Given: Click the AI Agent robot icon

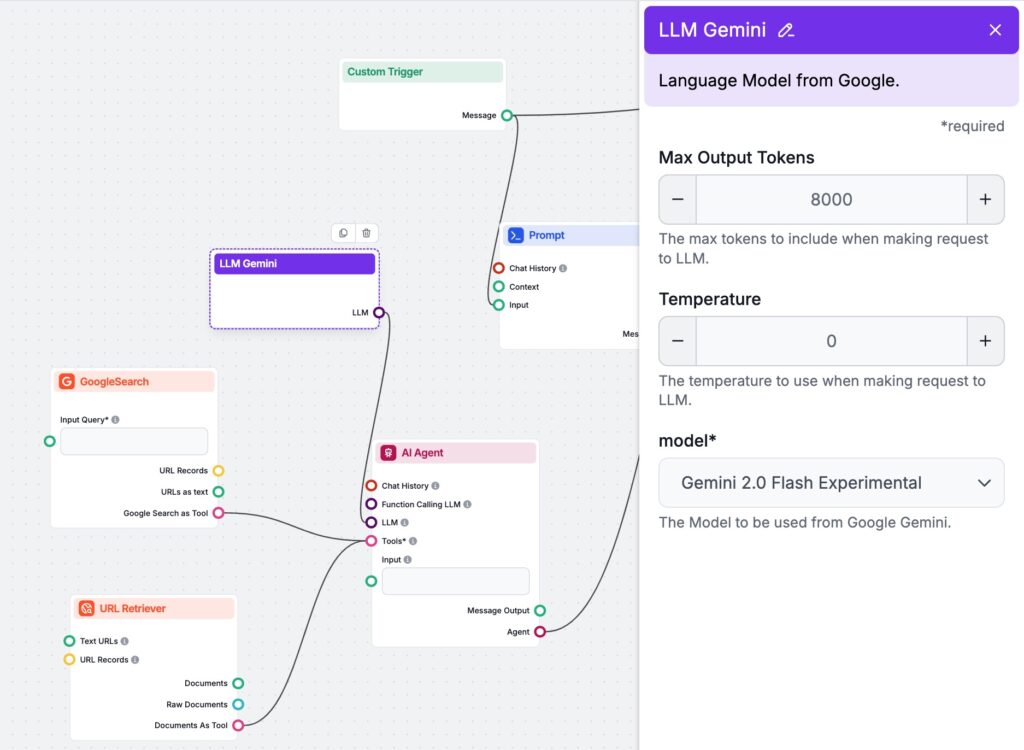Looking at the screenshot, I should (388, 453).
